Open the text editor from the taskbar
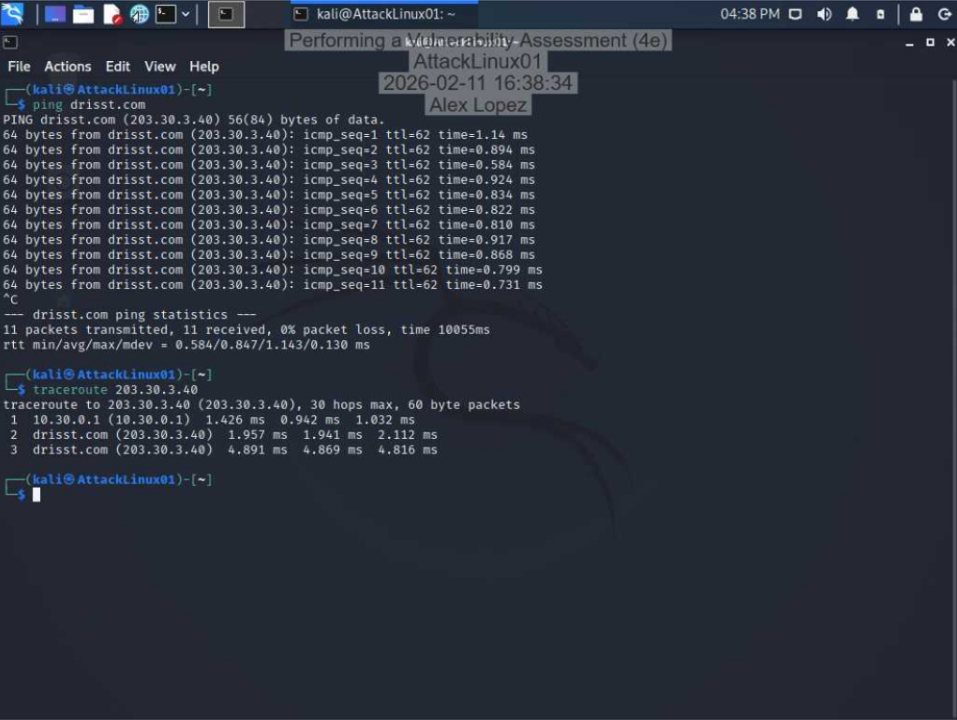This screenshot has width=957, height=720. click(x=110, y=13)
